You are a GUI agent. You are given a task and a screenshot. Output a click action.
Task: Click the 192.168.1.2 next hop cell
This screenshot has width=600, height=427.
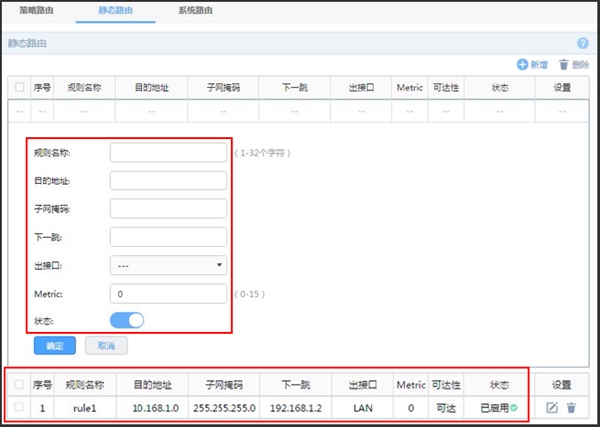tap(295, 408)
